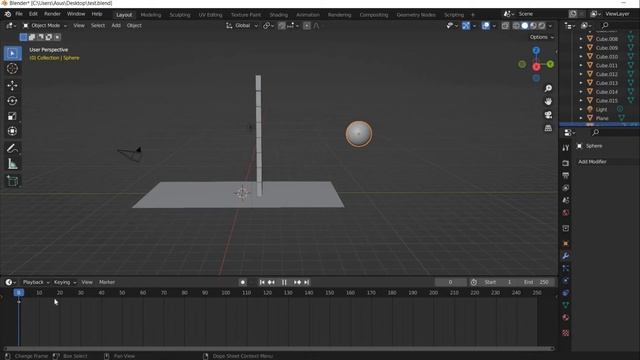The image size is (640, 360).
Task: Expand the Light item in outliner
Action: coord(581,109)
